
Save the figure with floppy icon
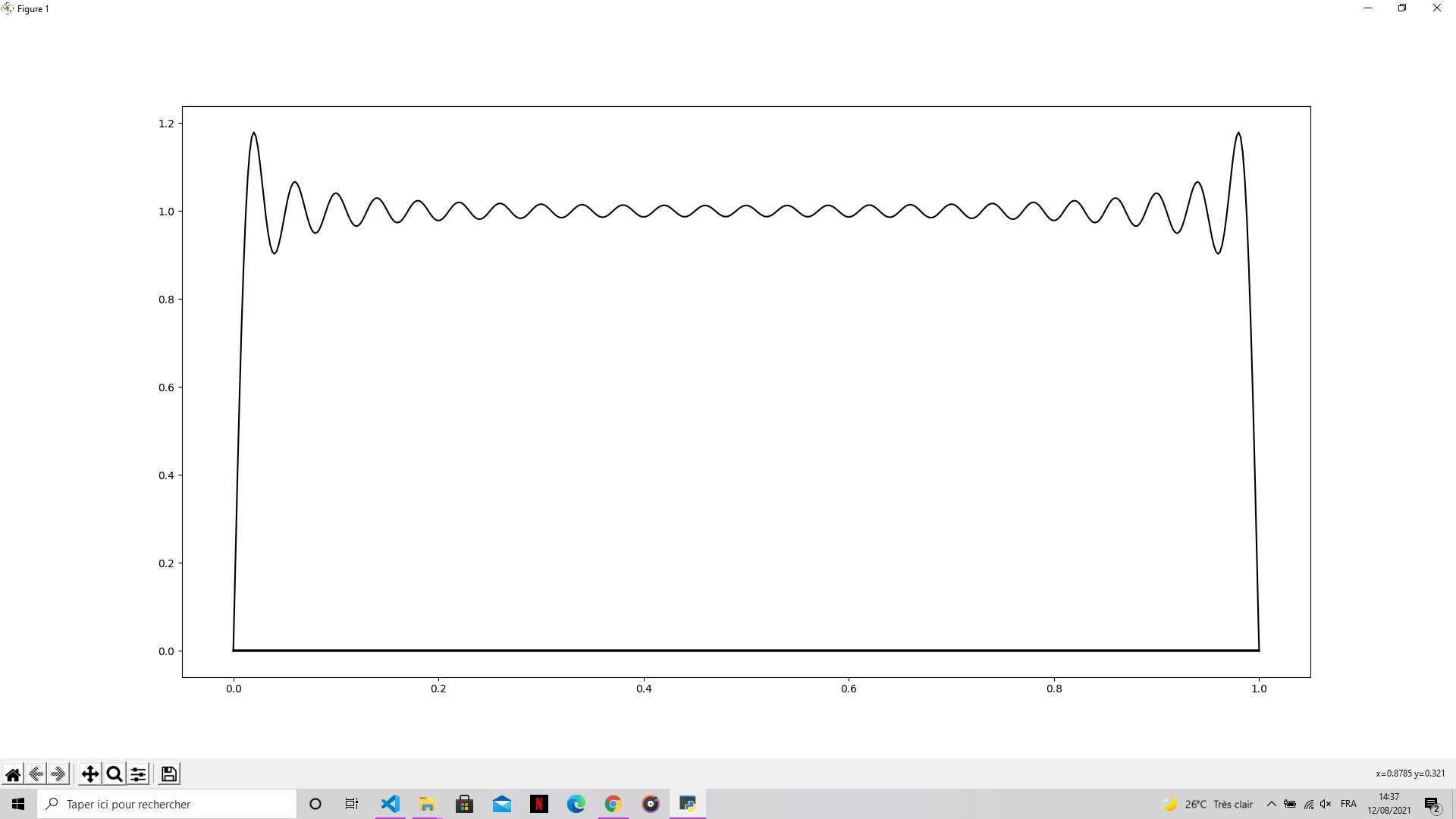tap(169, 774)
